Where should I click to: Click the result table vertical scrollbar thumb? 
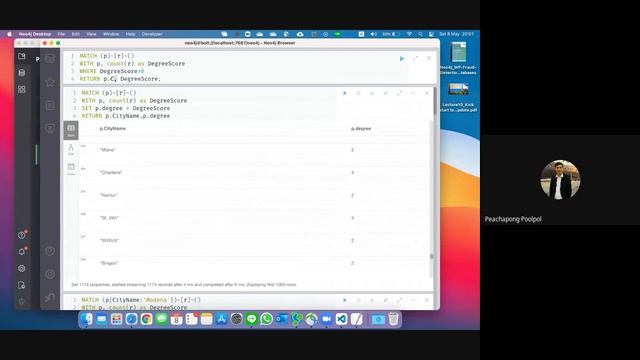432,256
